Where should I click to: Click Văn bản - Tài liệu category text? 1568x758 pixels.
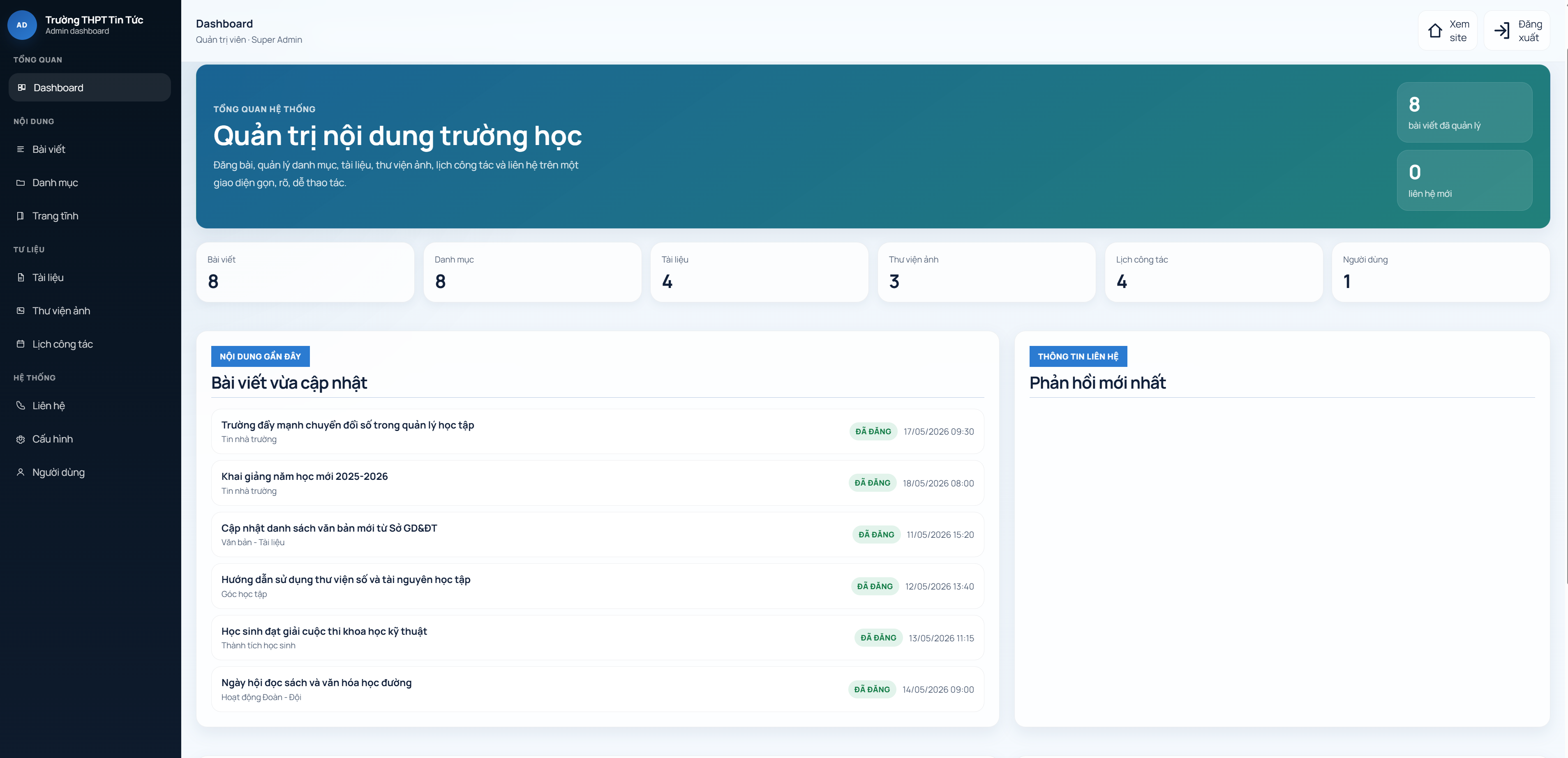pyautogui.click(x=253, y=542)
